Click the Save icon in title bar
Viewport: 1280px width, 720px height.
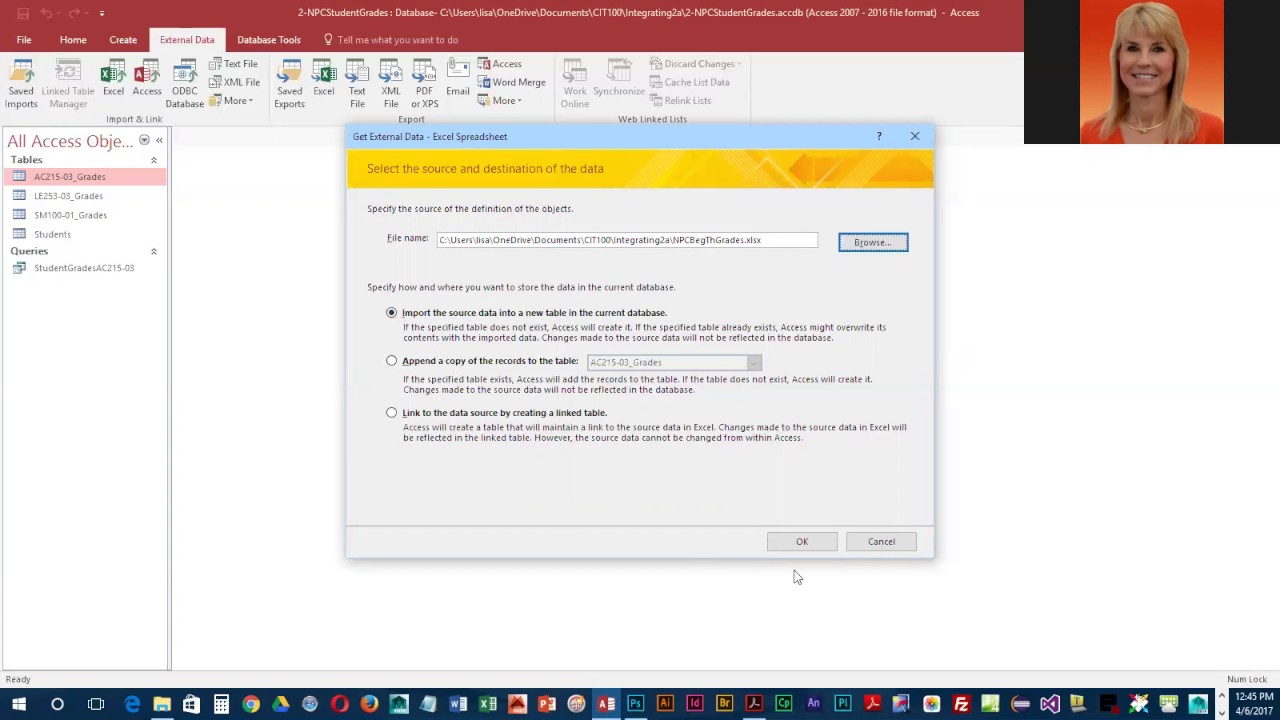(23, 13)
